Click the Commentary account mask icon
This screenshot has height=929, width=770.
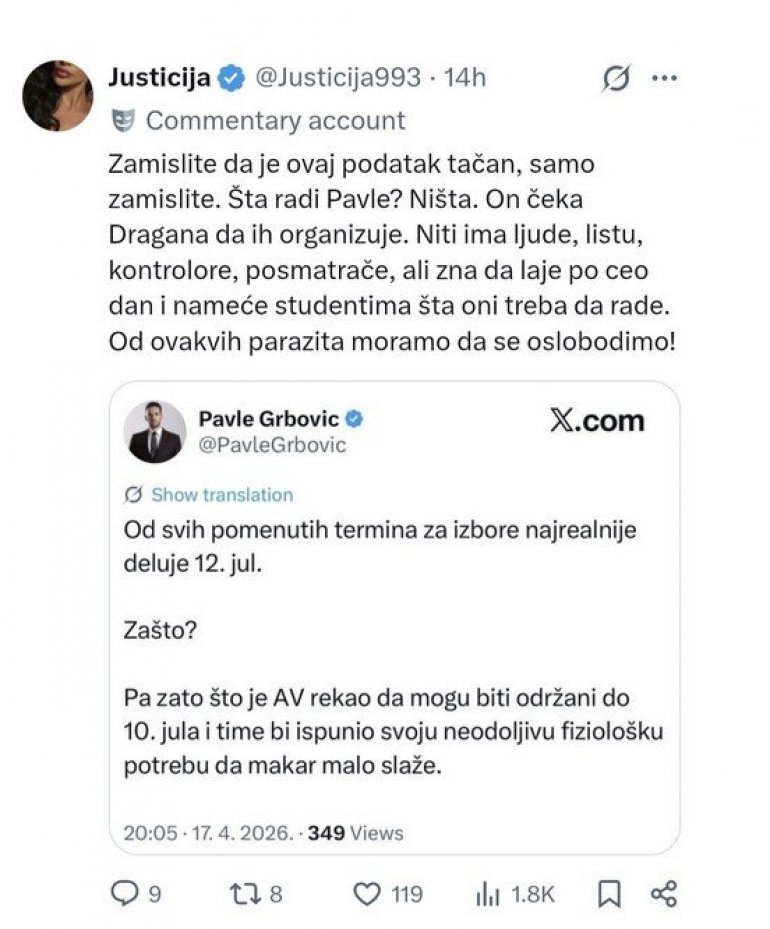(x=123, y=121)
